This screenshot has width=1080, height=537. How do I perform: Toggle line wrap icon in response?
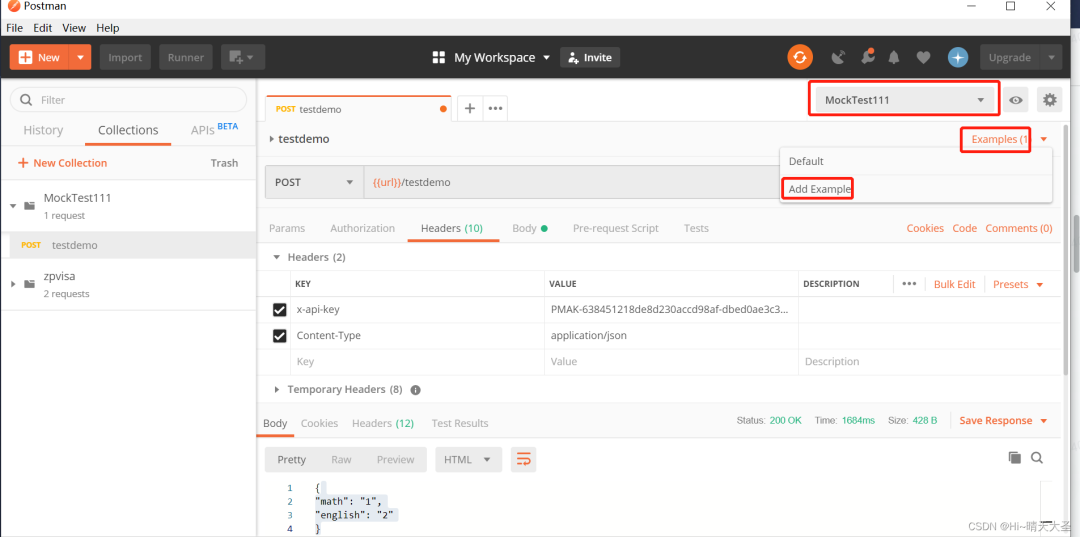pos(523,459)
